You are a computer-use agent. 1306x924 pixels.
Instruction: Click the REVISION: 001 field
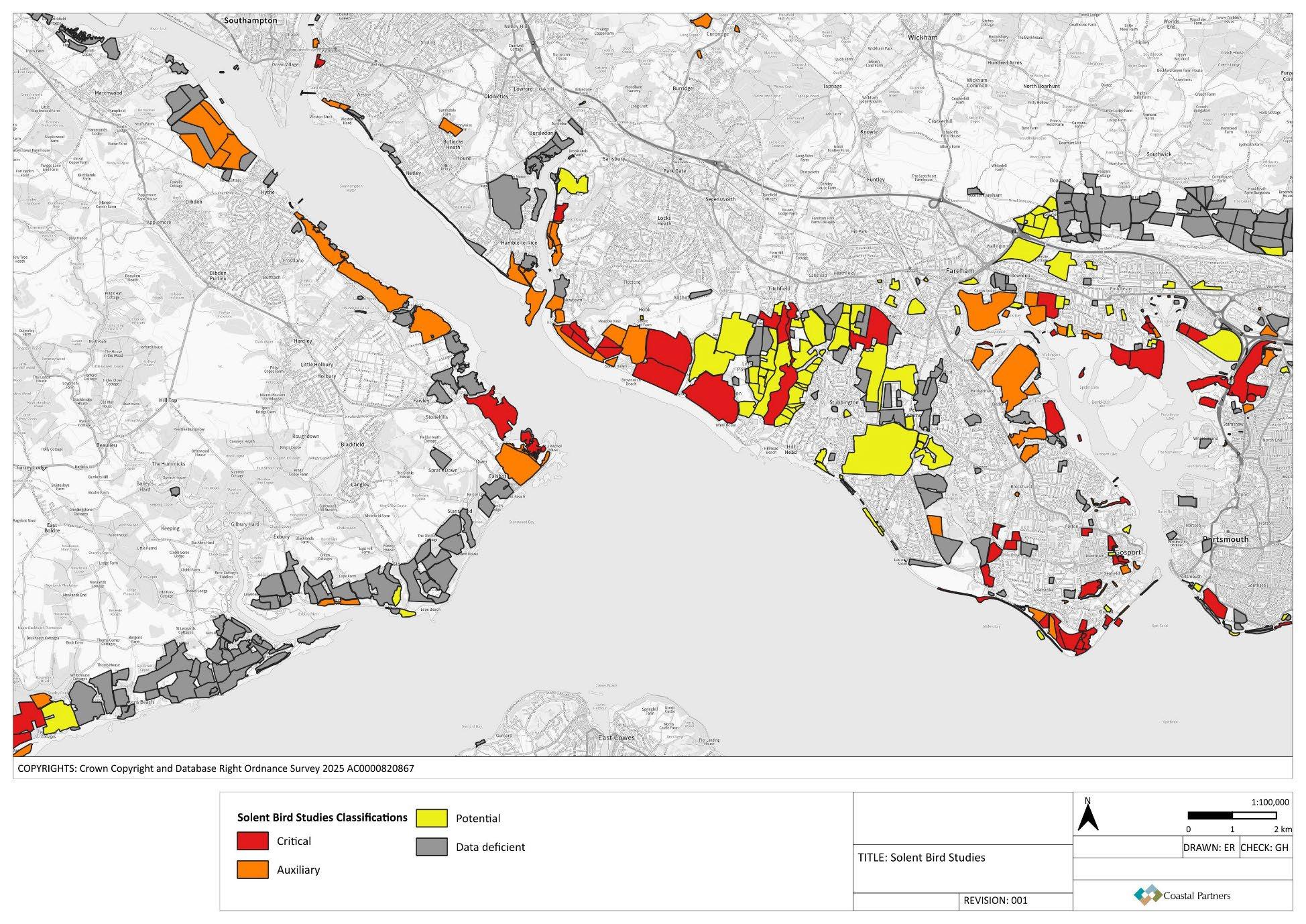click(x=995, y=901)
